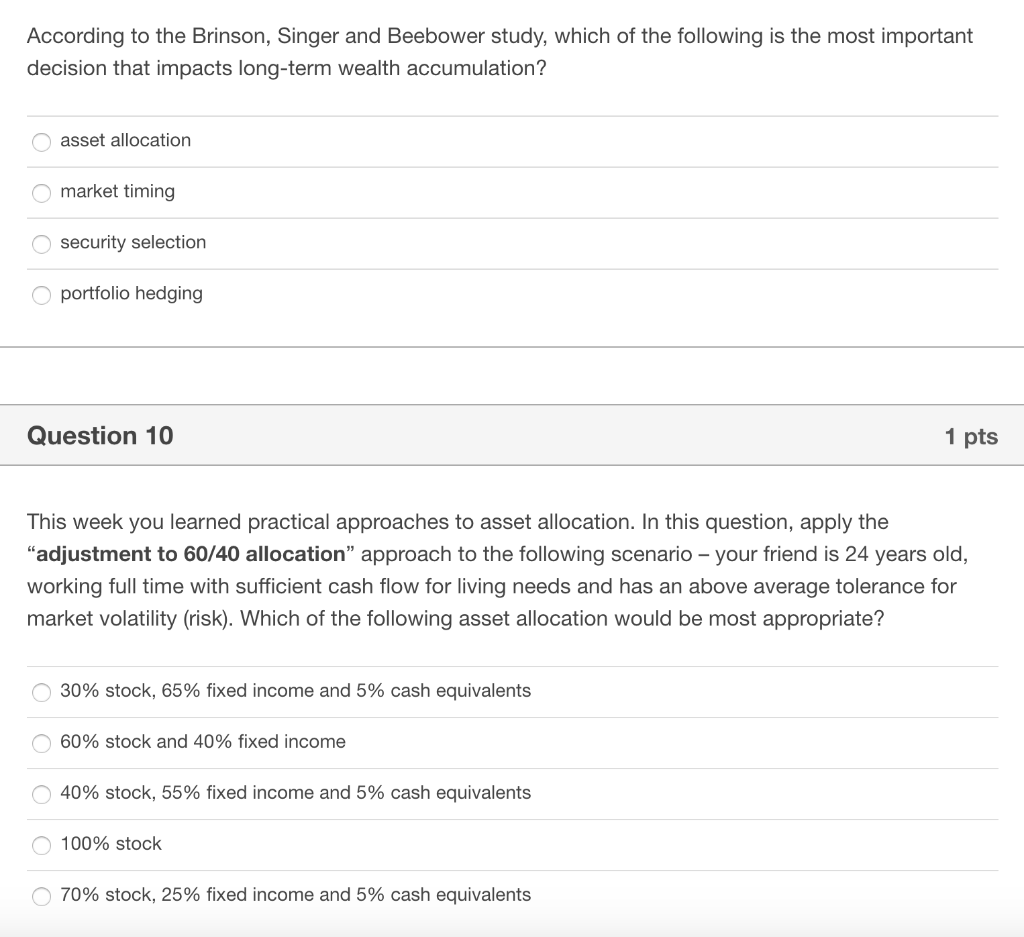Image resolution: width=1024 pixels, height=937 pixels.
Task: Select the "market timing" radio button
Action: tap(41, 193)
